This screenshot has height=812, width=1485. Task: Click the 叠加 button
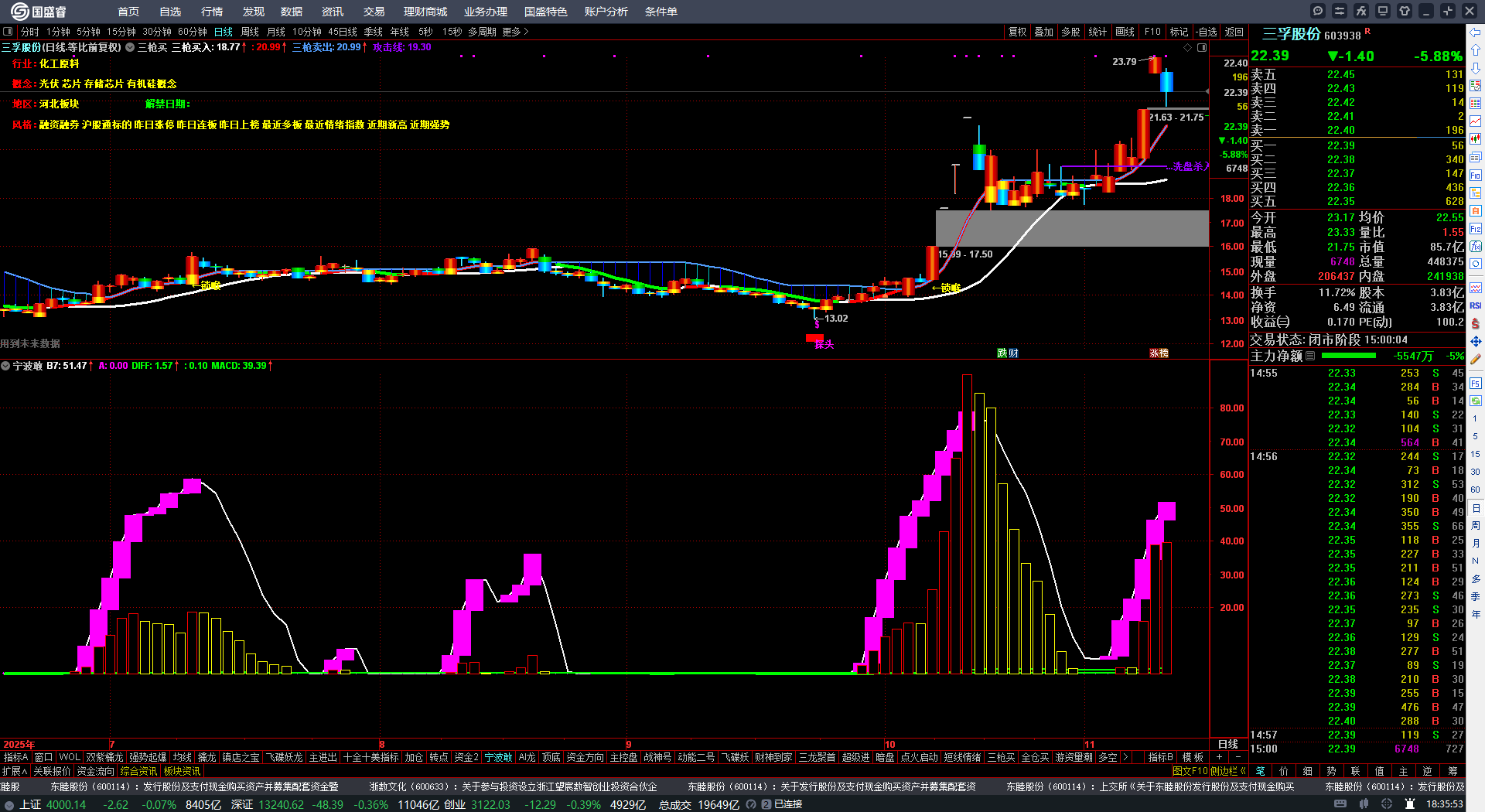pyautogui.click(x=1044, y=32)
